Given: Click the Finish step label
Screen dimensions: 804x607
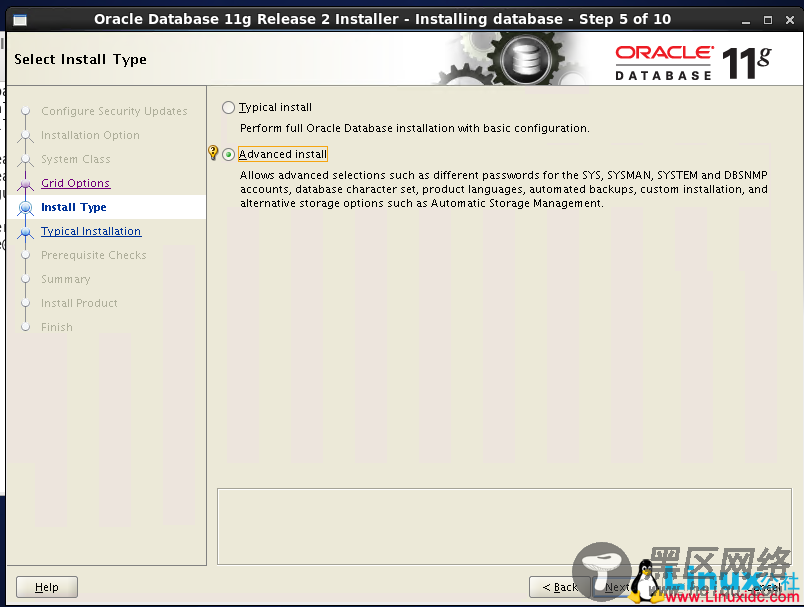Looking at the screenshot, I should click(56, 327).
